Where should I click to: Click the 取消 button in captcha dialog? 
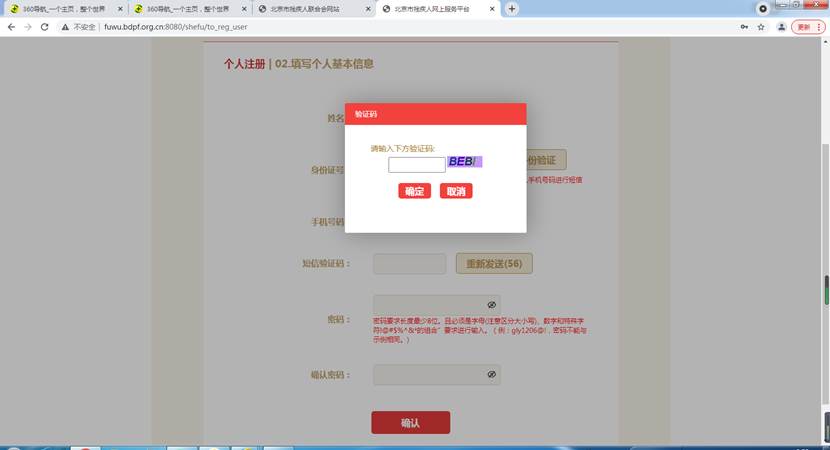(456, 191)
